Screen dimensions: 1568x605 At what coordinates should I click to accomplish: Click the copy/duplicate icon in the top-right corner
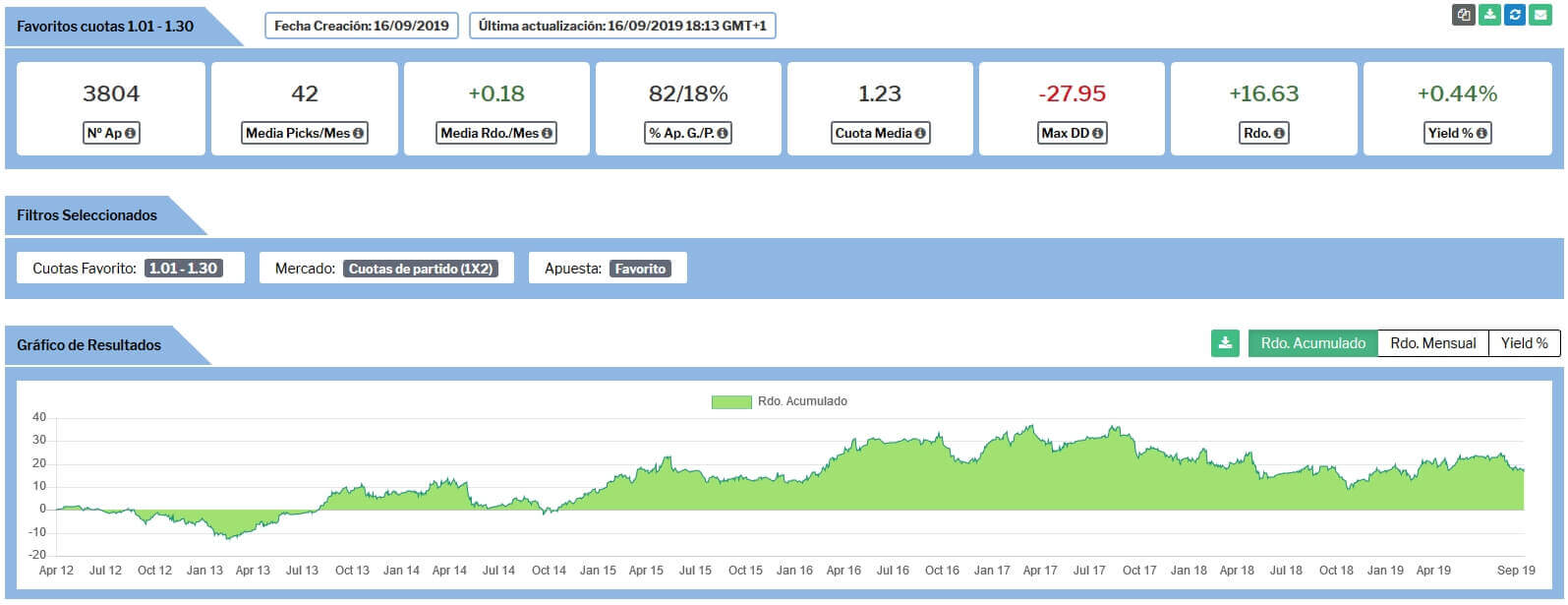pyautogui.click(x=1464, y=15)
